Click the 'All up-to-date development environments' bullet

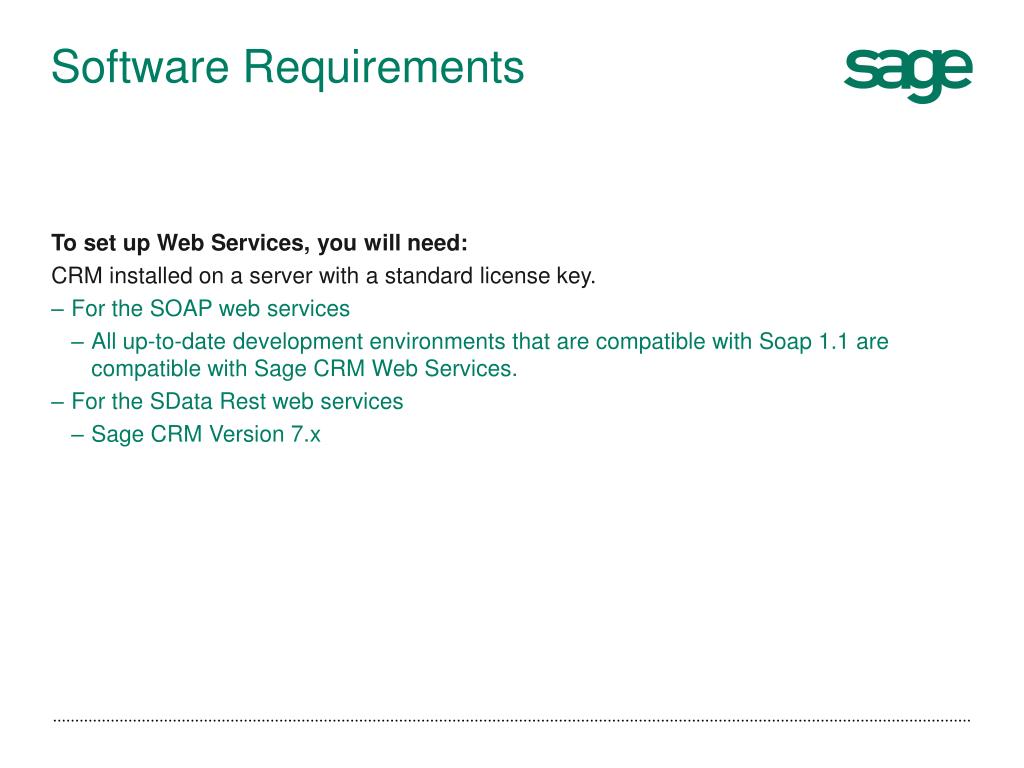(480, 355)
